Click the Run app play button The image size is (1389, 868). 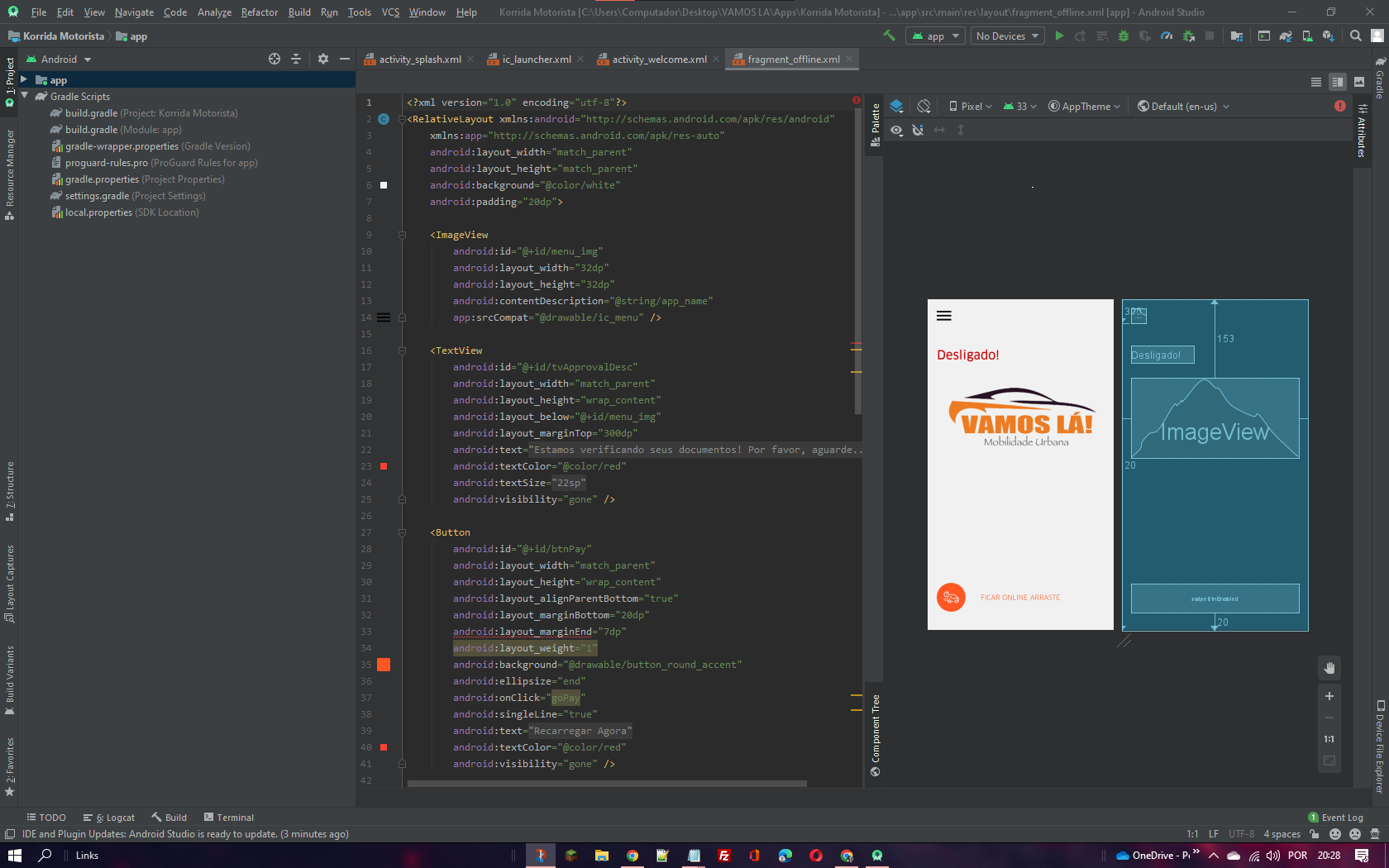(1059, 36)
